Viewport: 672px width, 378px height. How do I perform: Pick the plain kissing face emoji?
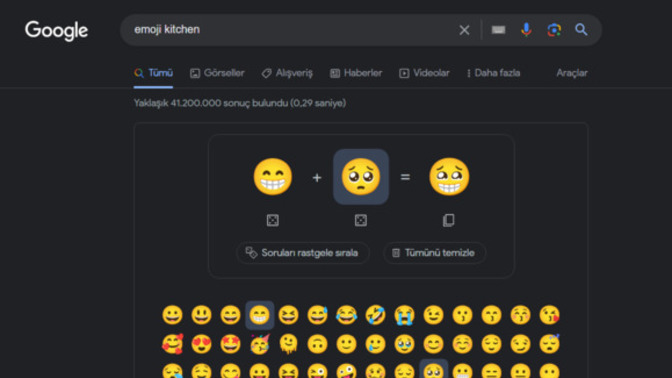(x=462, y=315)
